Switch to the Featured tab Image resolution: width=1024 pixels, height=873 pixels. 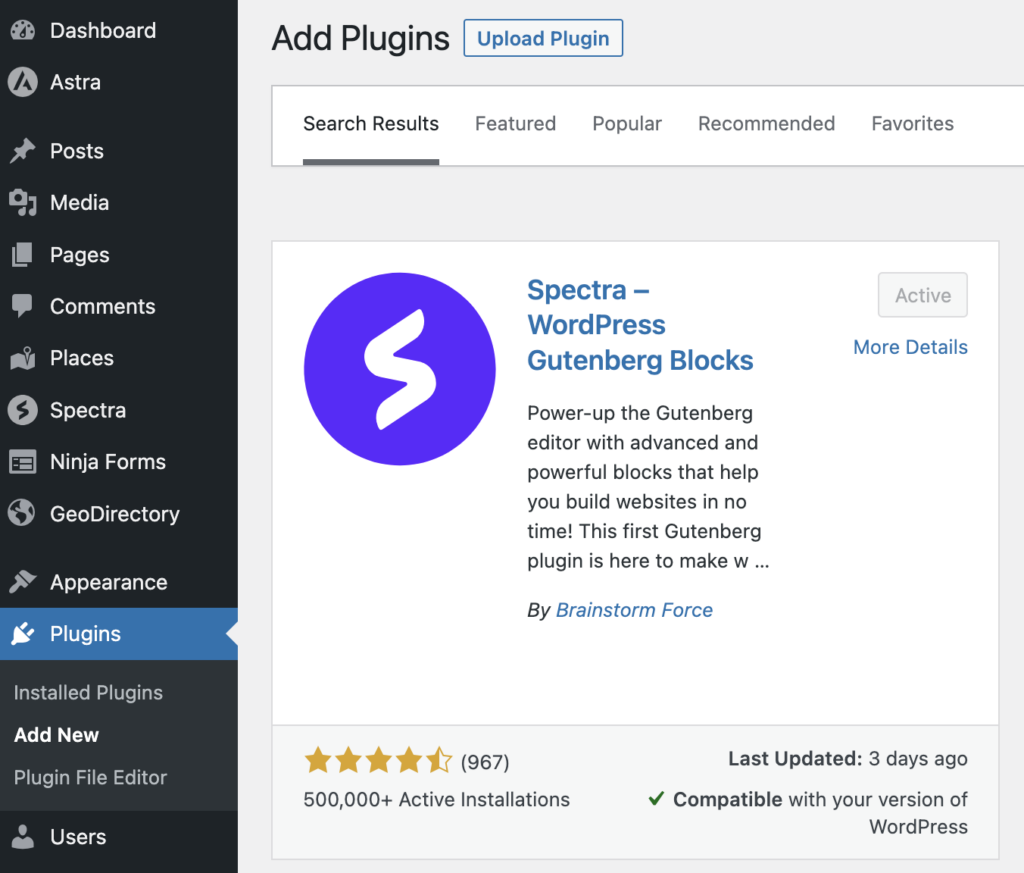click(515, 124)
